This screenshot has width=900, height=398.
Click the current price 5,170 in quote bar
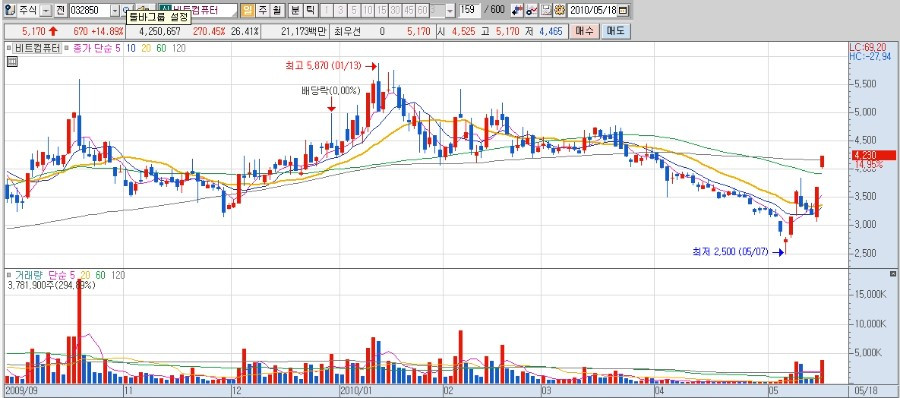[34, 31]
